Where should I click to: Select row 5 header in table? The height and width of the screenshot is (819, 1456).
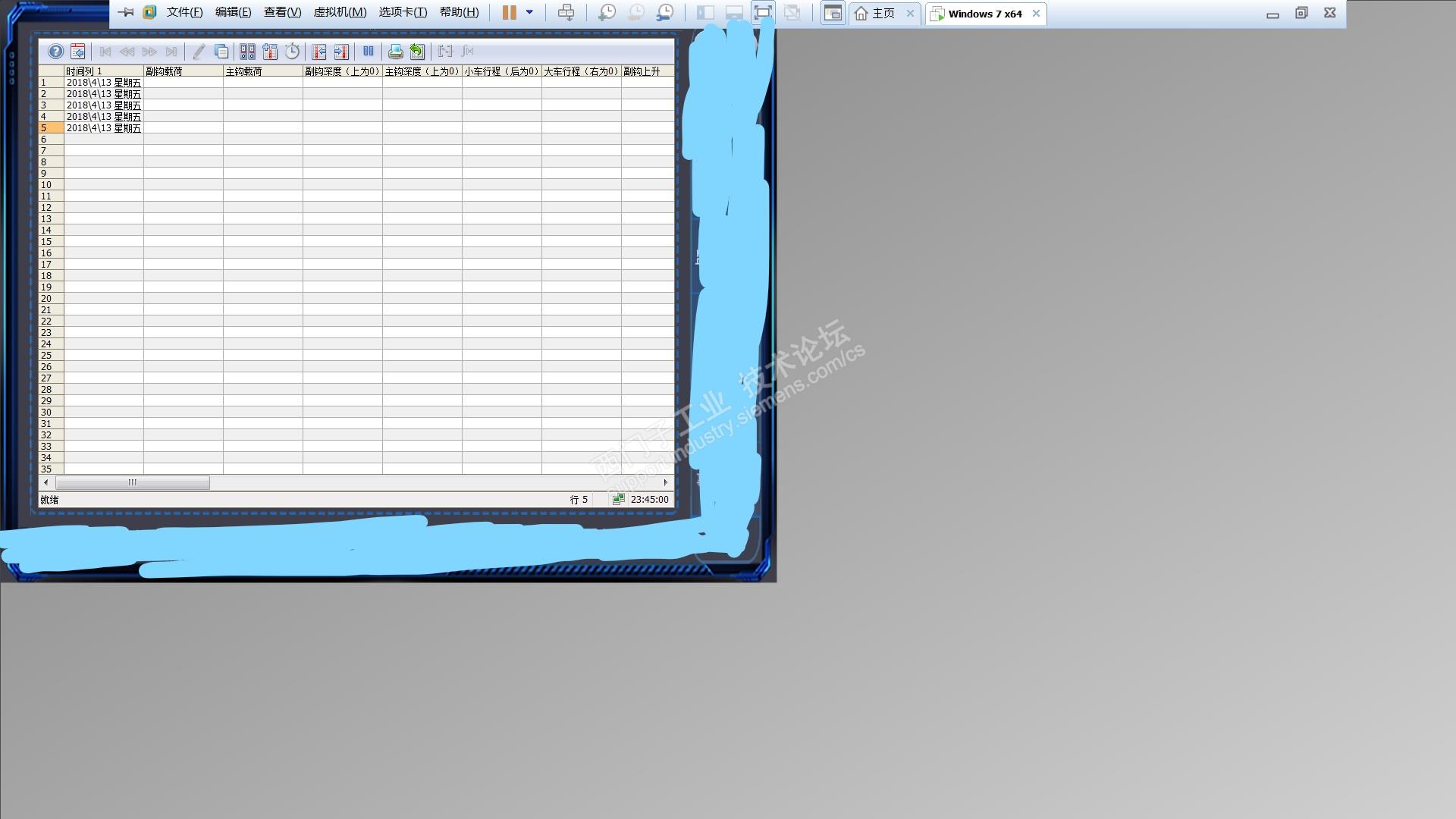(x=51, y=128)
